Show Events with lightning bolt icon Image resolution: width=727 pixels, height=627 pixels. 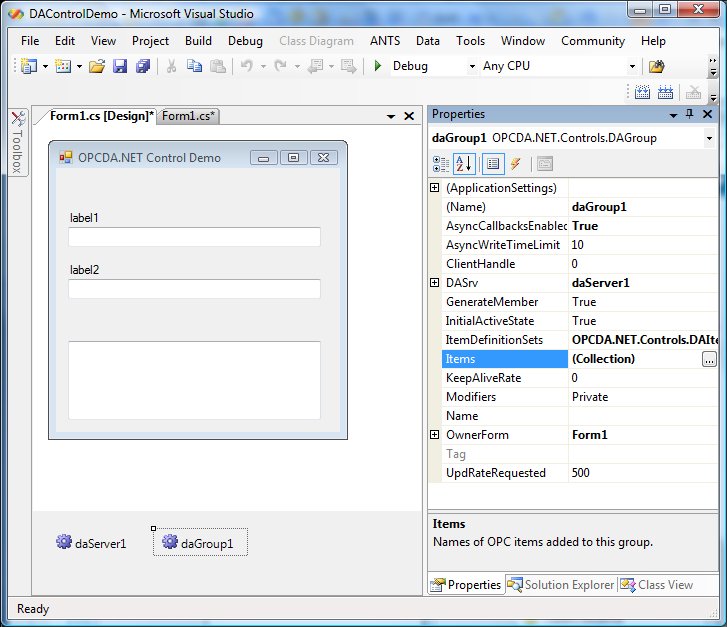(516, 164)
